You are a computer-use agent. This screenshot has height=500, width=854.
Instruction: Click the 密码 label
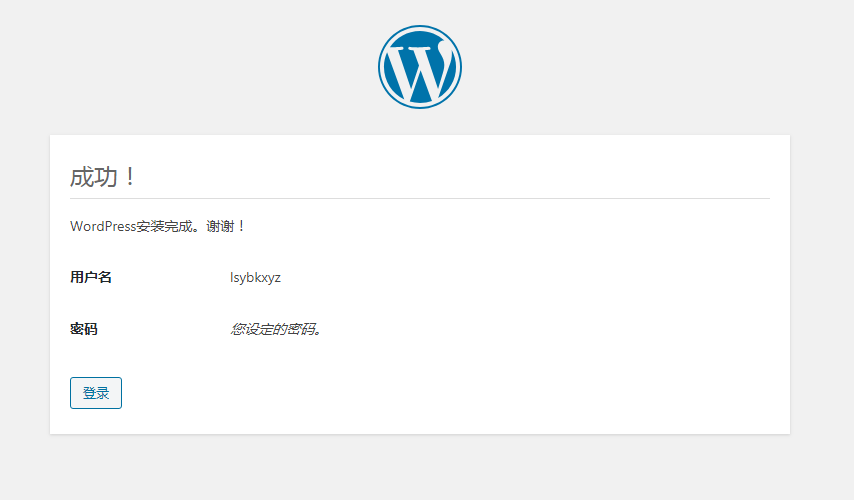click(x=83, y=329)
